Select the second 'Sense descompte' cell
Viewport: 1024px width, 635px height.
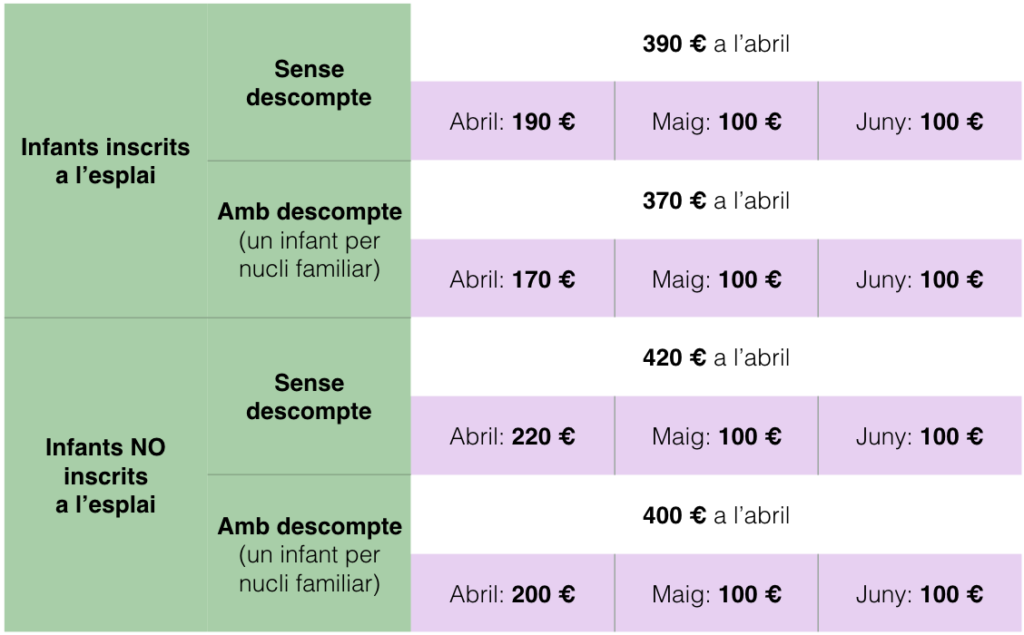(309, 397)
